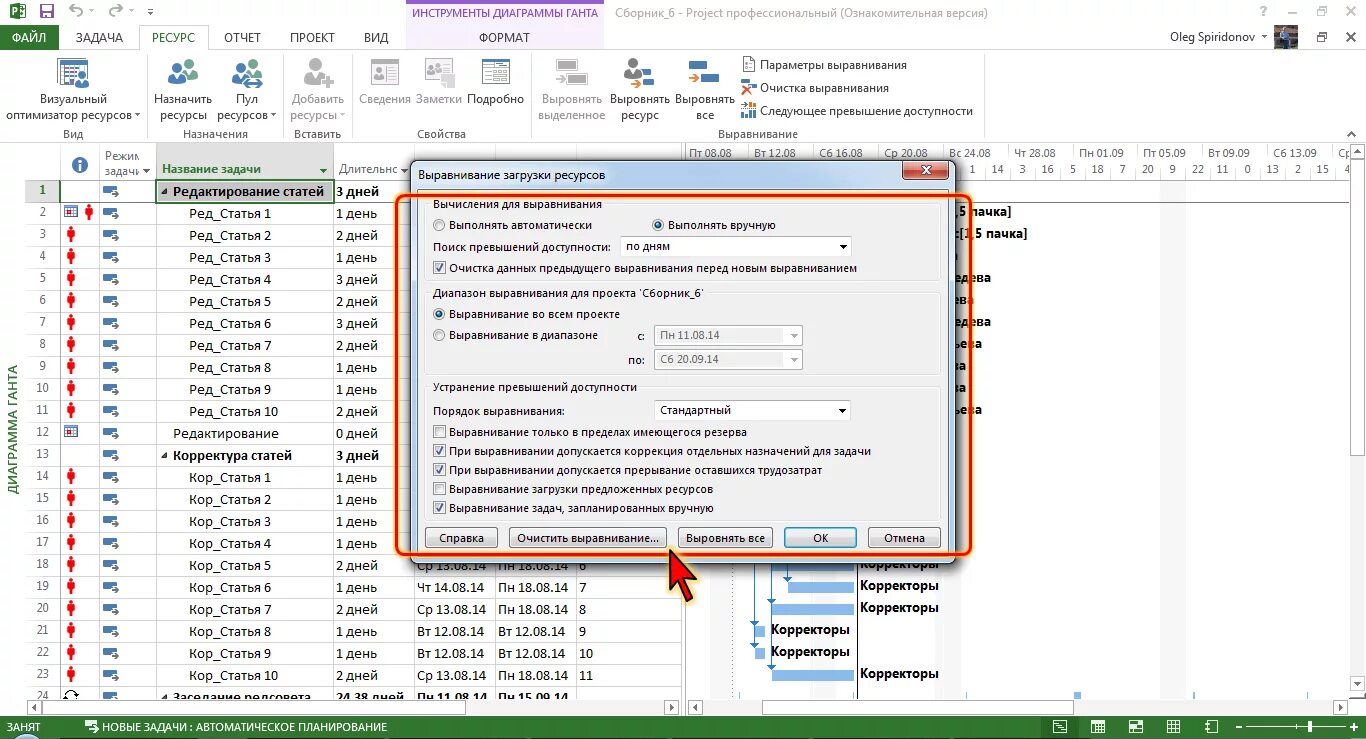Screen dimensions: 1366x739
Task: Select task Ред_Статья 5 name cell
Action: point(245,301)
